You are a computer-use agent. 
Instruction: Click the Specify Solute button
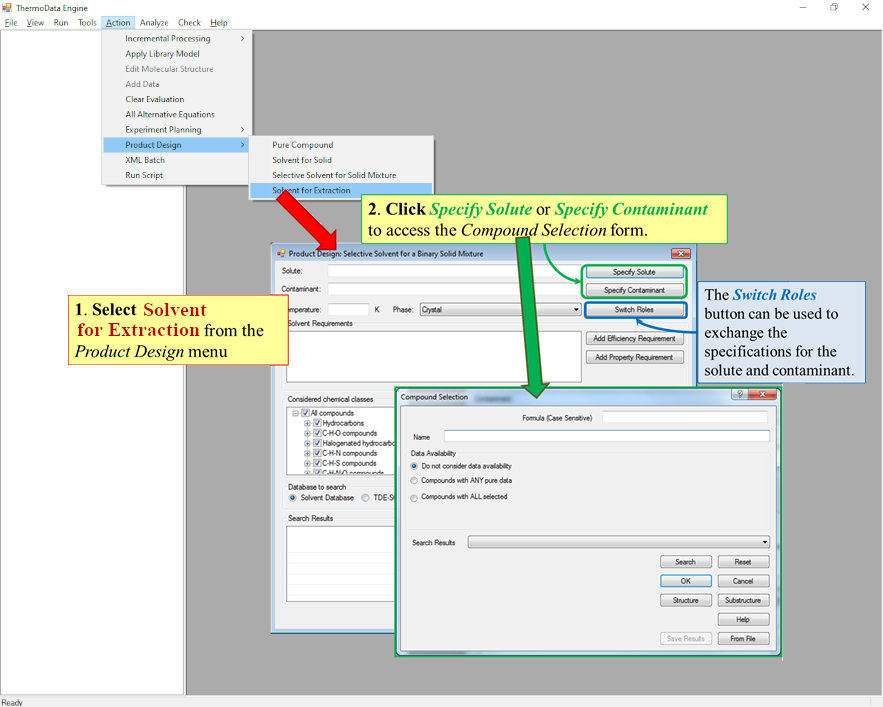pyautogui.click(x=634, y=272)
